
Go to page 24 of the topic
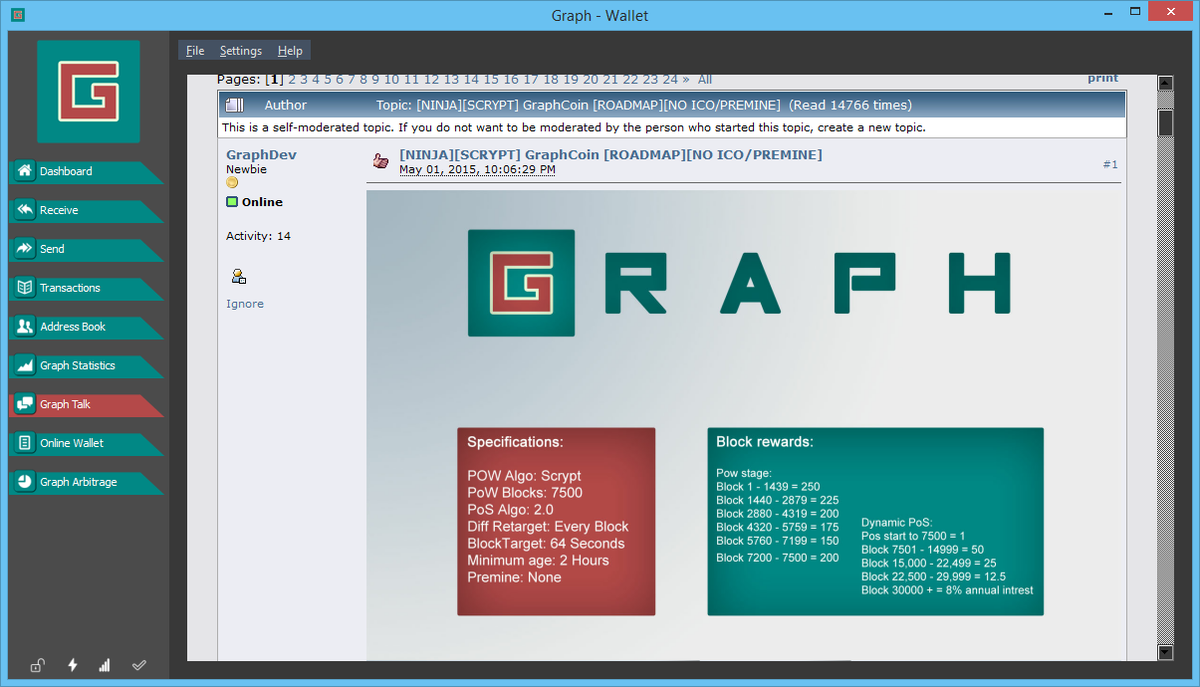670,79
